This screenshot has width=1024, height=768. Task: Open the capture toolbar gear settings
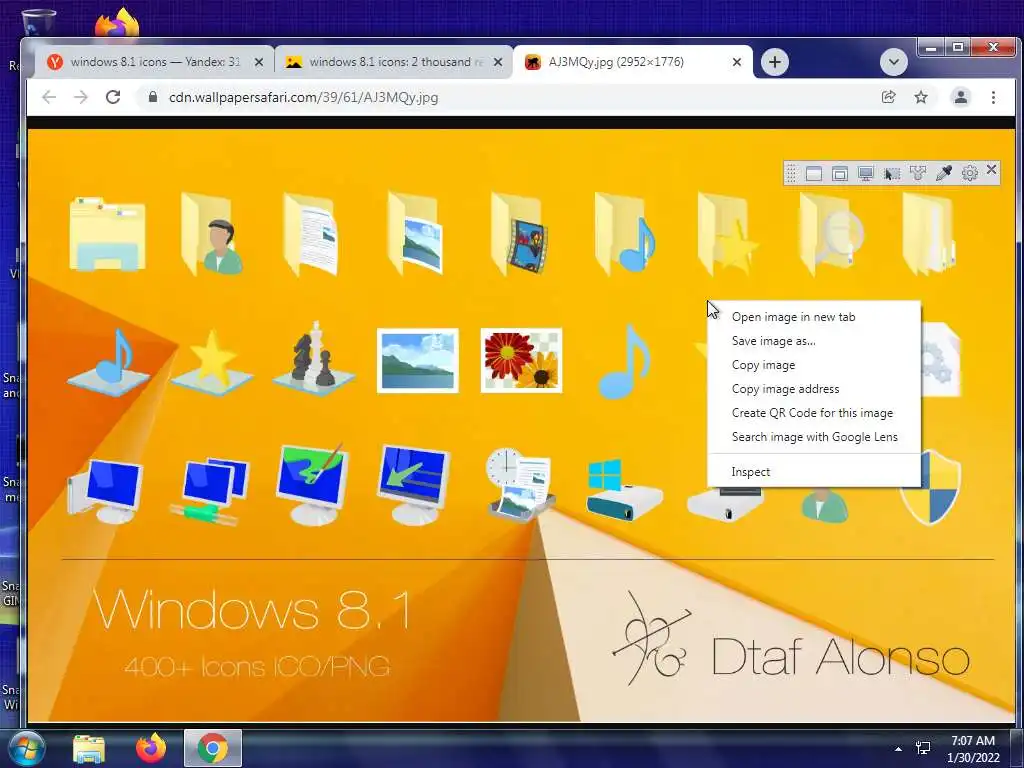[970, 173]
